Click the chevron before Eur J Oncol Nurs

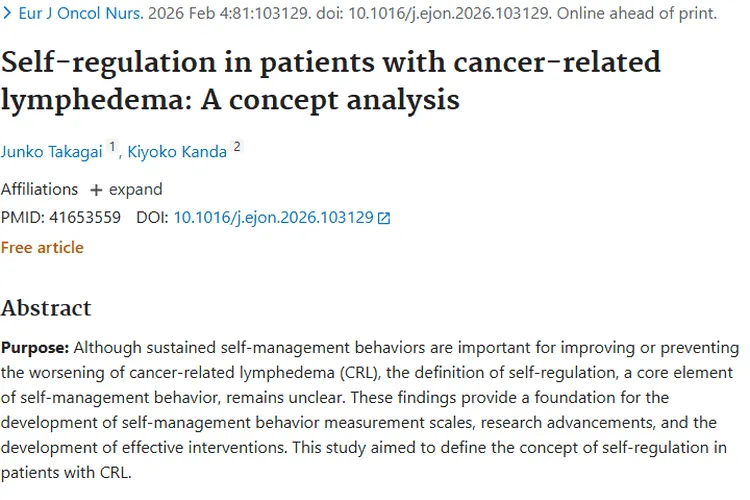7,14
